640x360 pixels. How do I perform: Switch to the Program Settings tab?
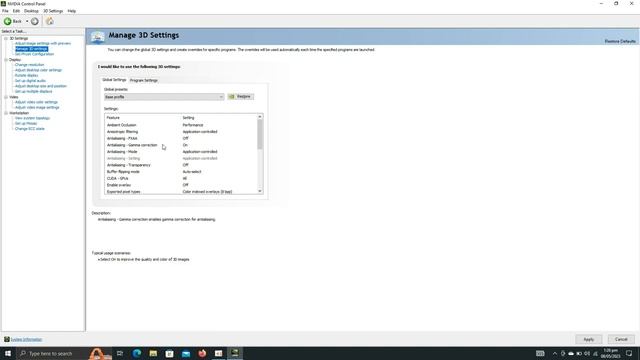pos(144,80)
